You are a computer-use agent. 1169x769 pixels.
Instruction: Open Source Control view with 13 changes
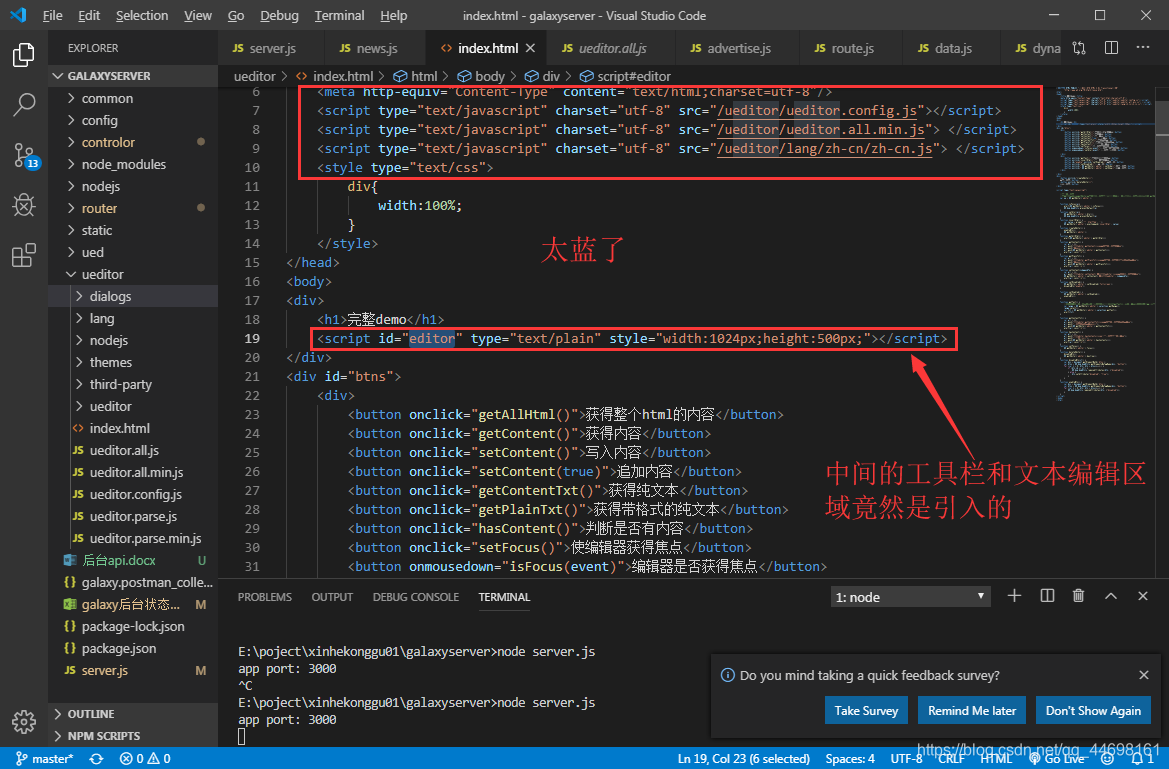click(x=25, y=156)
